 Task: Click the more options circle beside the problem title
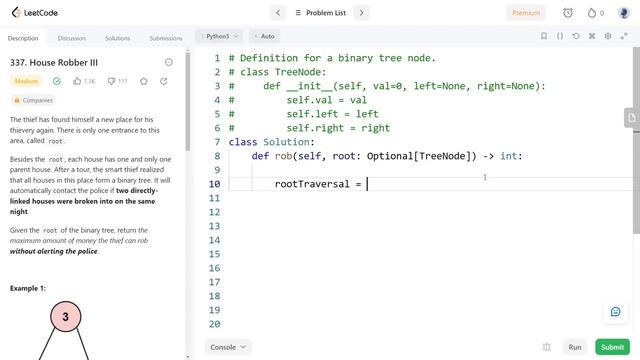(x=169, y=62)
